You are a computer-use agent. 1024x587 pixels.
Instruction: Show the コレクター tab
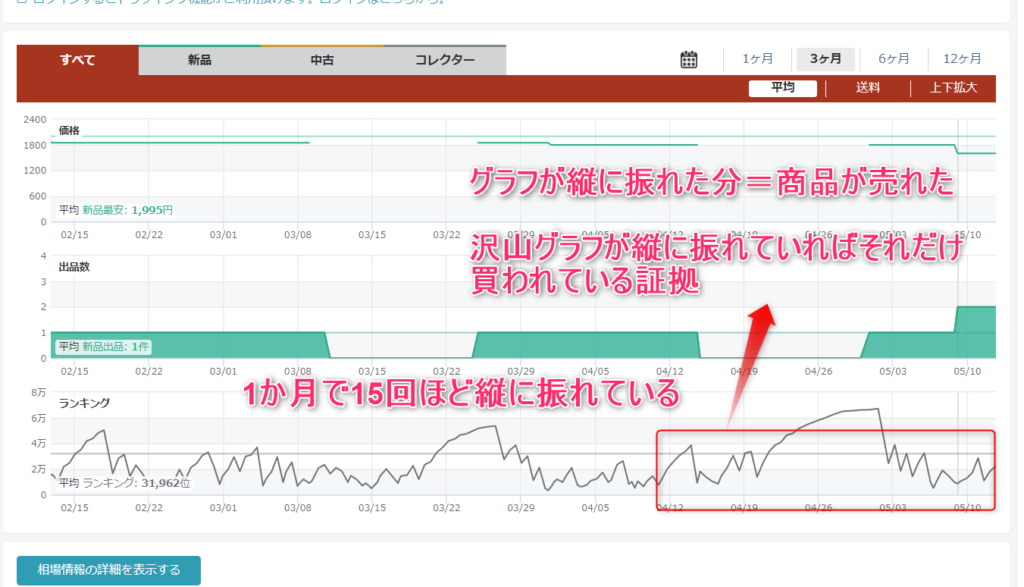point(445,60)
